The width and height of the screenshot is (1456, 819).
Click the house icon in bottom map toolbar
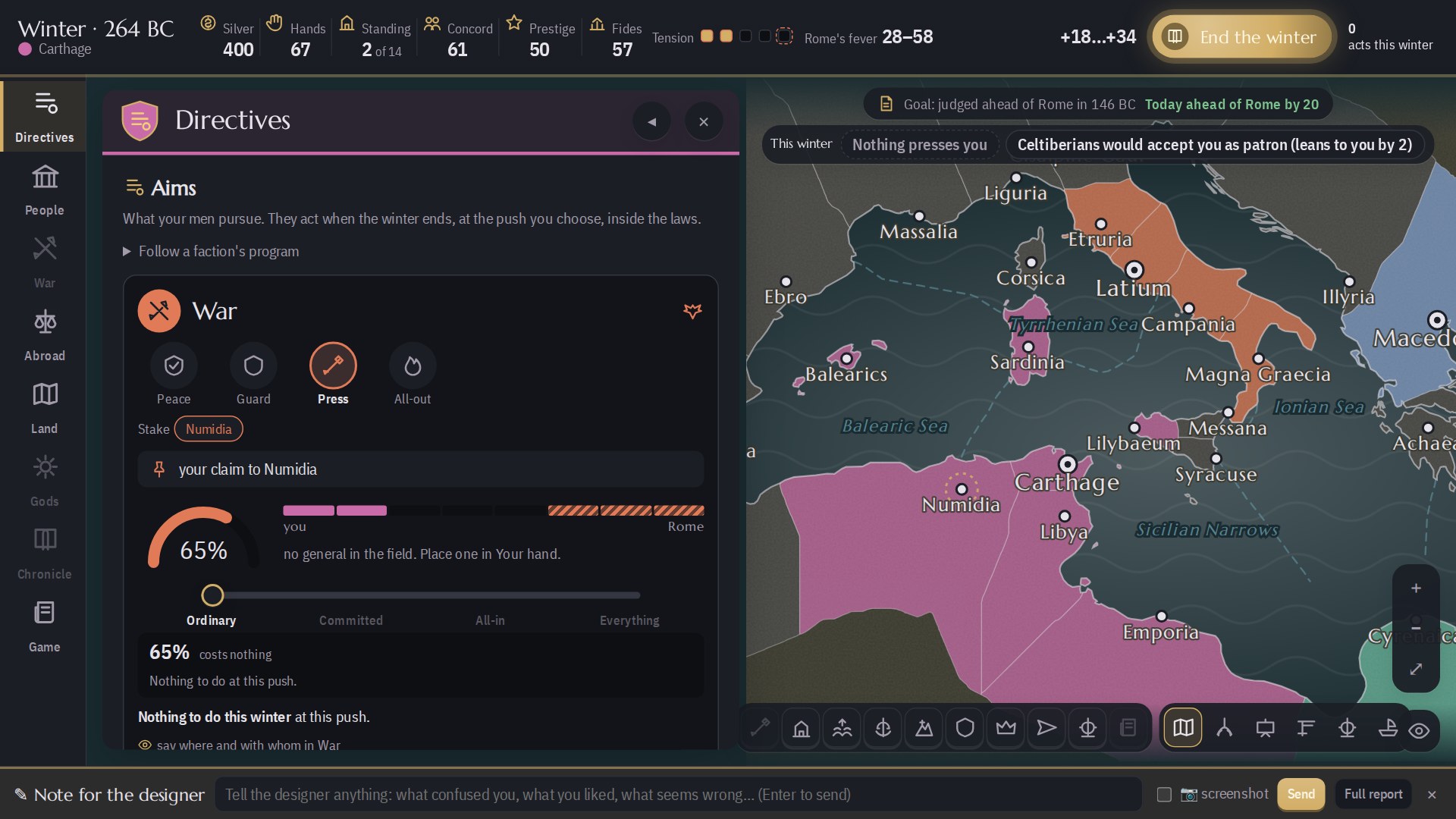click(x=801, y=728)
